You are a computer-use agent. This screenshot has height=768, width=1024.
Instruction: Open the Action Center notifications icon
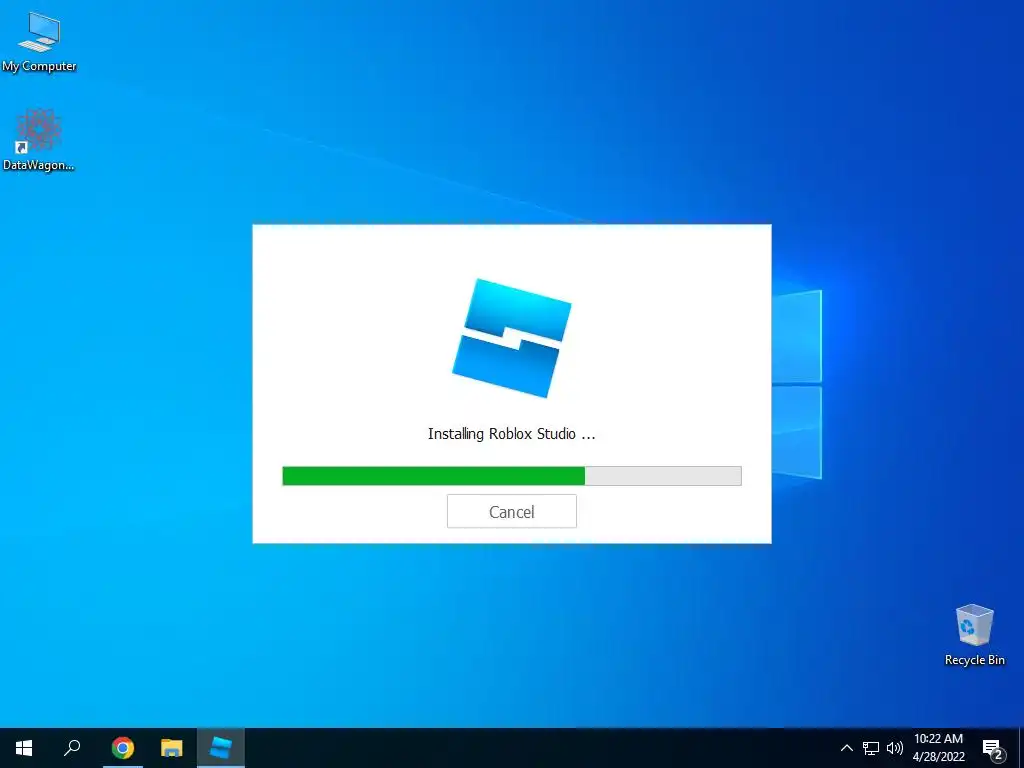pyautogui.click(x=993, y=749)
